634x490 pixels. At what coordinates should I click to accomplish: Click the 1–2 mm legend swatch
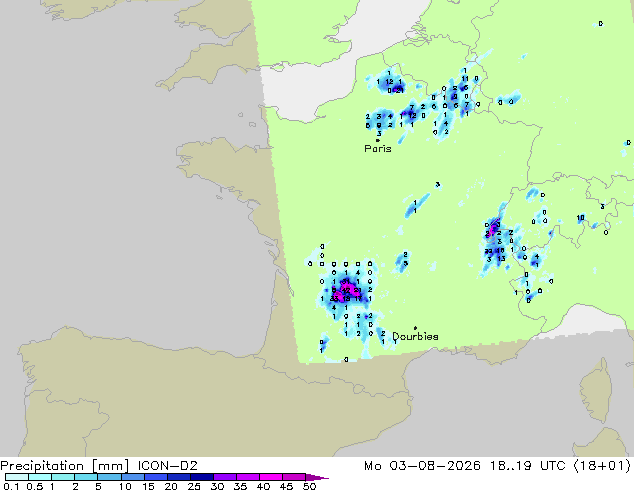tap(63, 477)
